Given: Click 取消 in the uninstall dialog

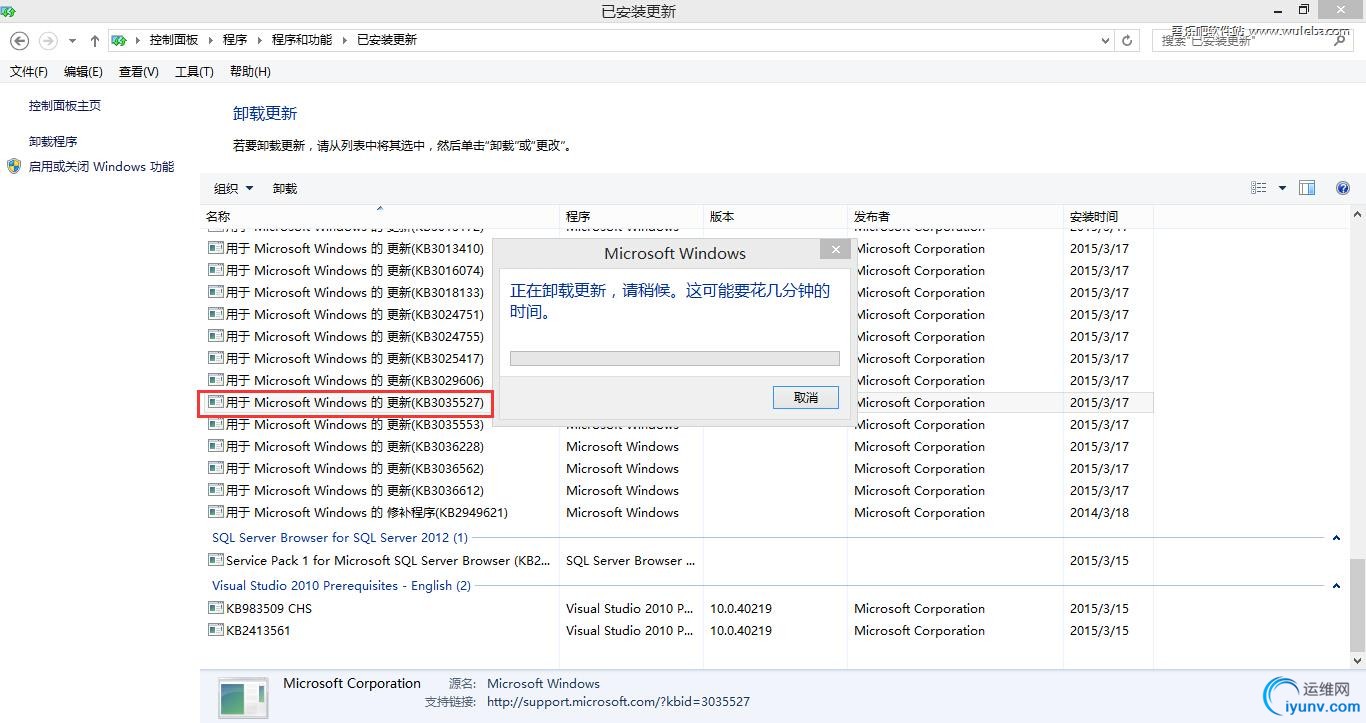Looking at the screenshot, I should 806,398.
